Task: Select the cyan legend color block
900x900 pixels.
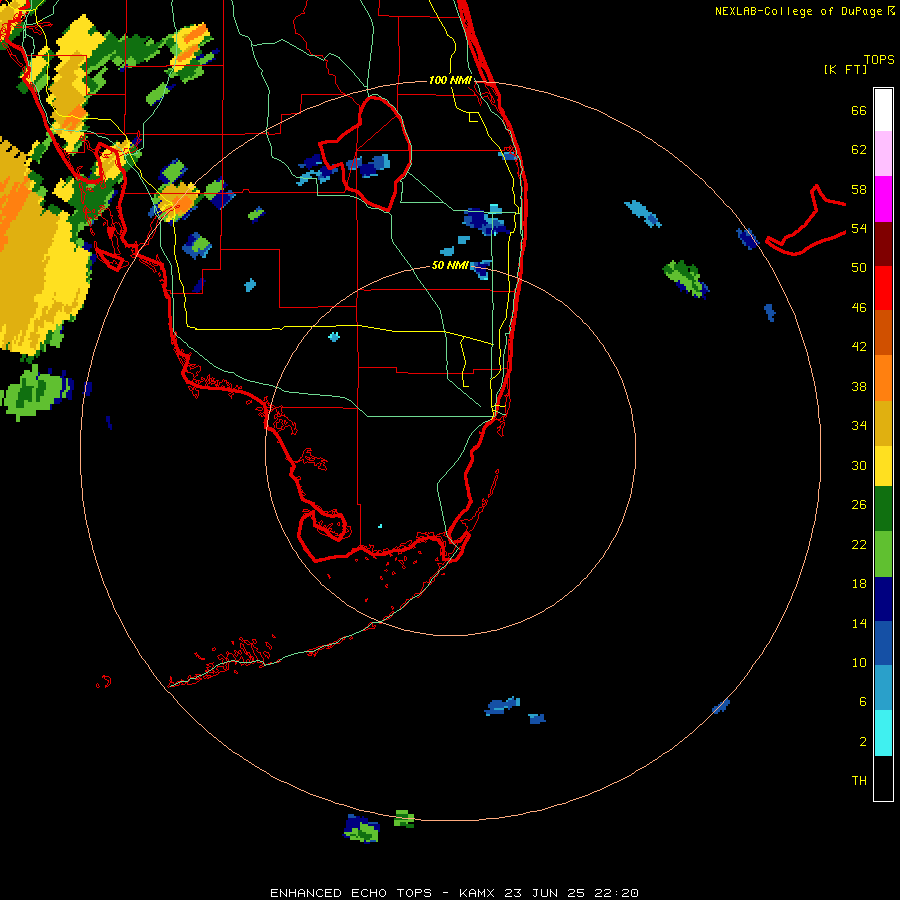Action: pos(883,733)
